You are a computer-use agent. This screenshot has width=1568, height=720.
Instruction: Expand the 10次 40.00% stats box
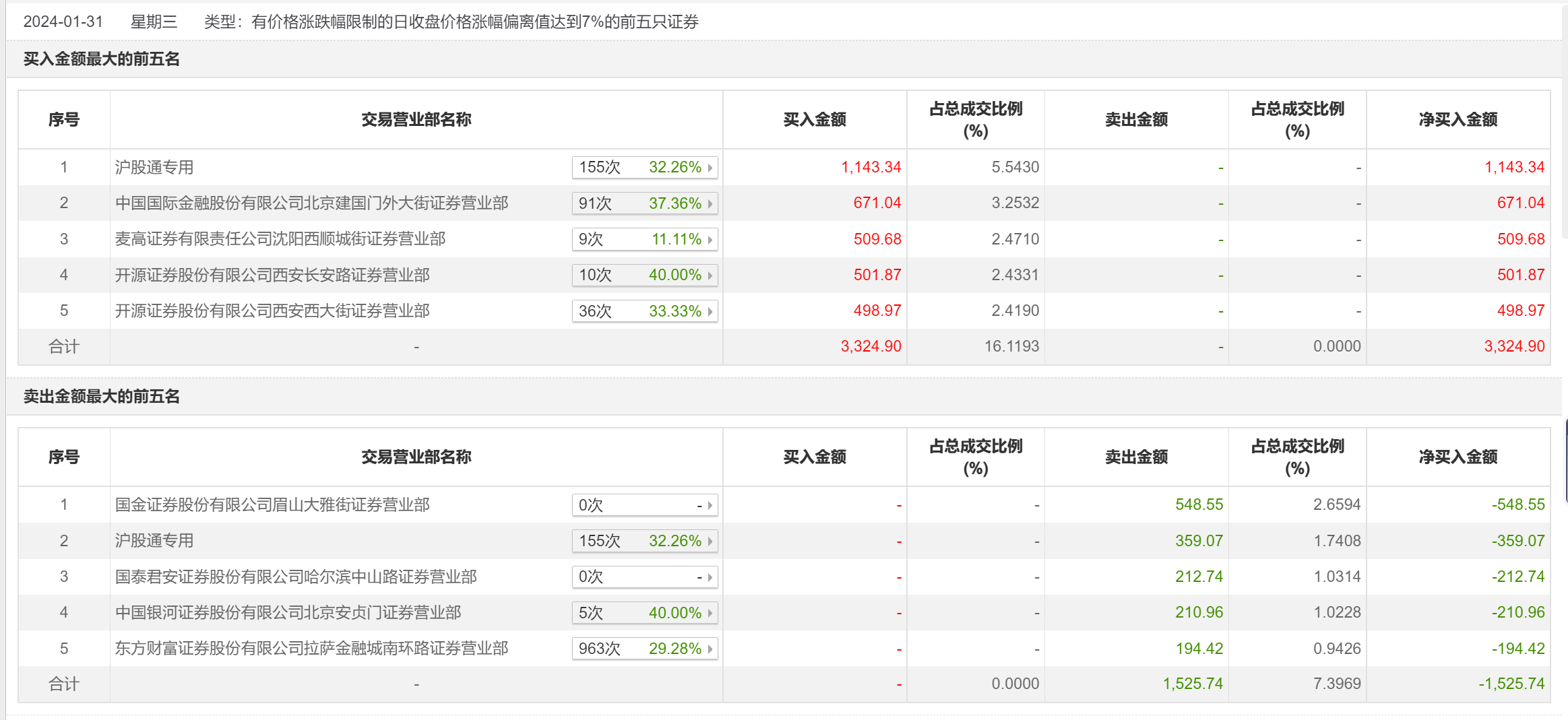coord(710,275)
